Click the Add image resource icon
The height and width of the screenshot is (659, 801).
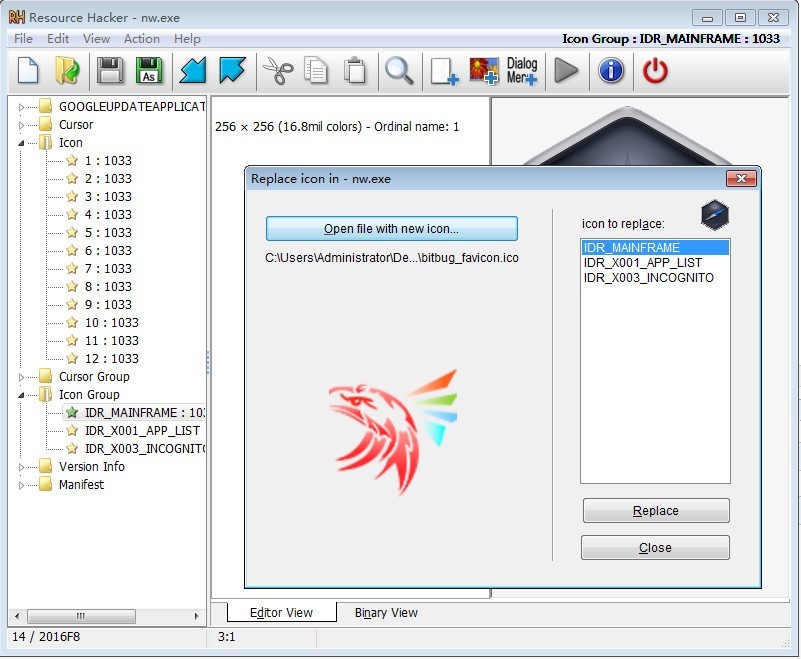coord(484,71)
